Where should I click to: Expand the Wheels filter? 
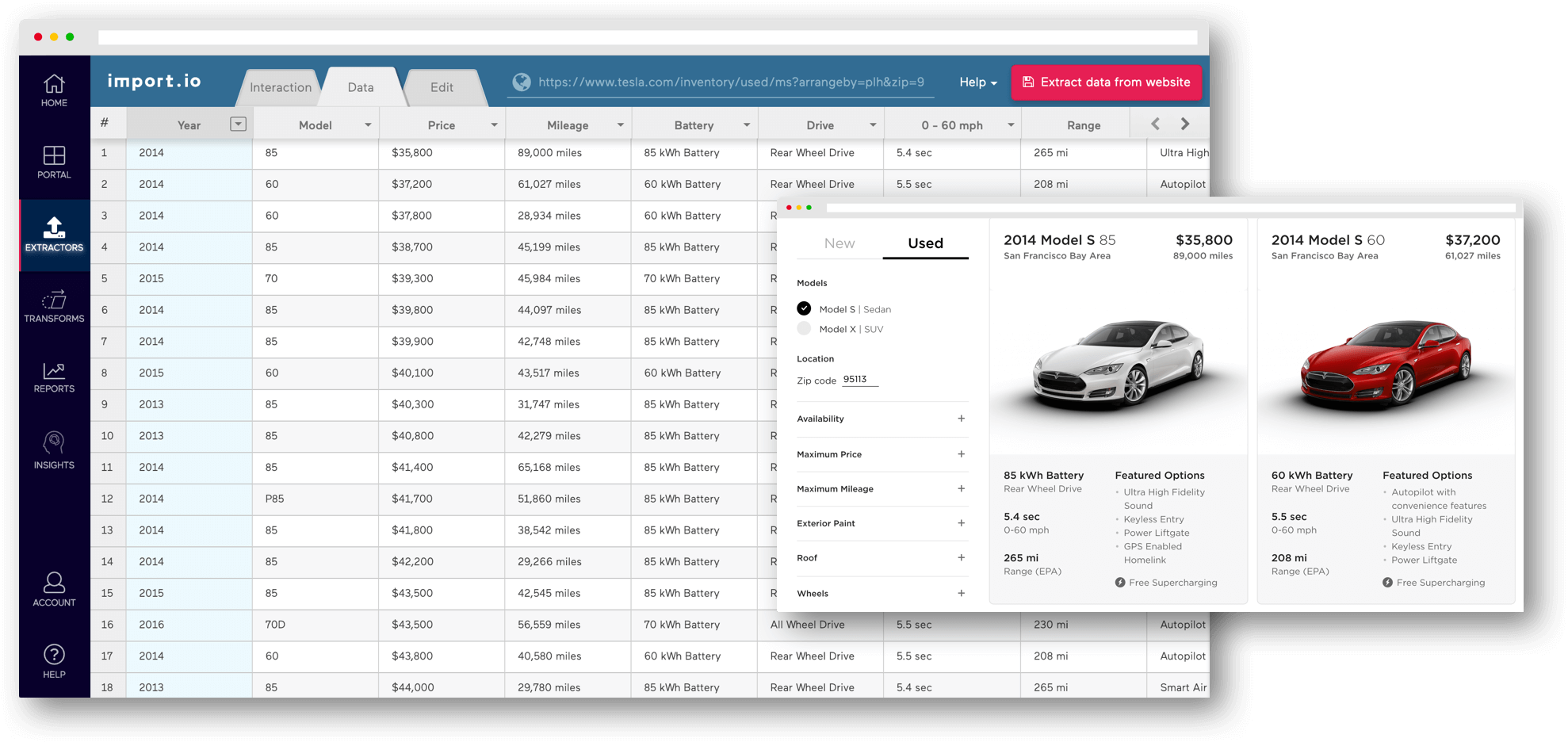[961, 593]
